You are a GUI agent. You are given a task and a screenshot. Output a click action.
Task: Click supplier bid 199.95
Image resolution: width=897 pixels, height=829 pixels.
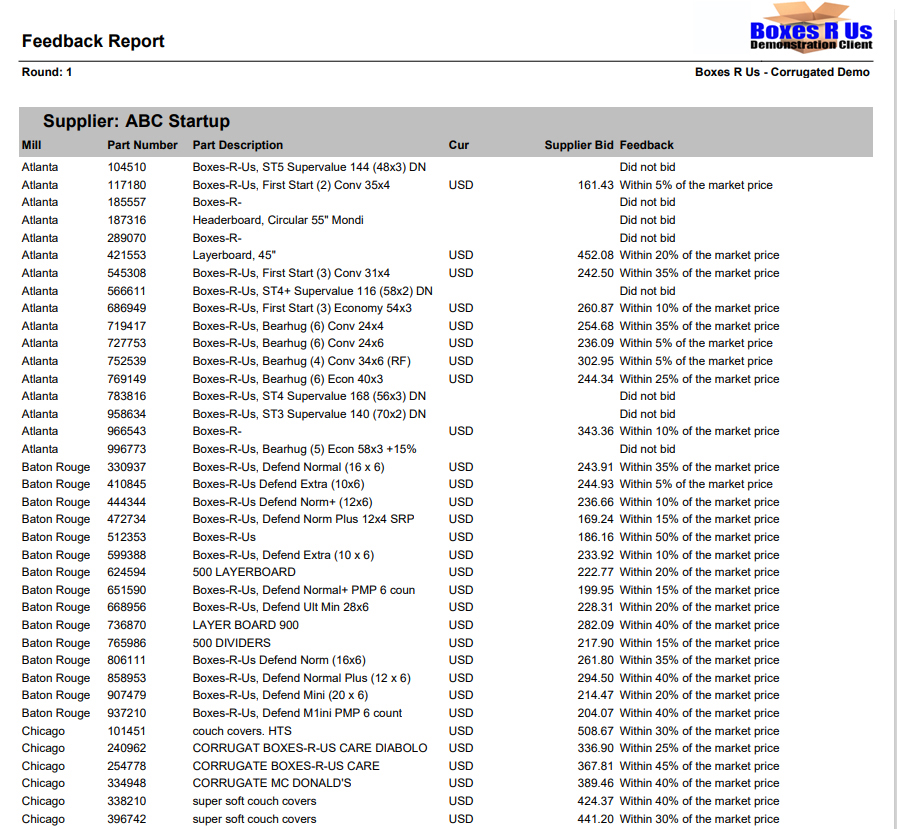click(x=596, y=590)
